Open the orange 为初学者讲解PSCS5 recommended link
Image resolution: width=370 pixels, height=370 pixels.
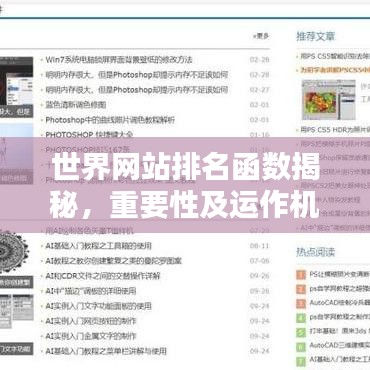335,70
